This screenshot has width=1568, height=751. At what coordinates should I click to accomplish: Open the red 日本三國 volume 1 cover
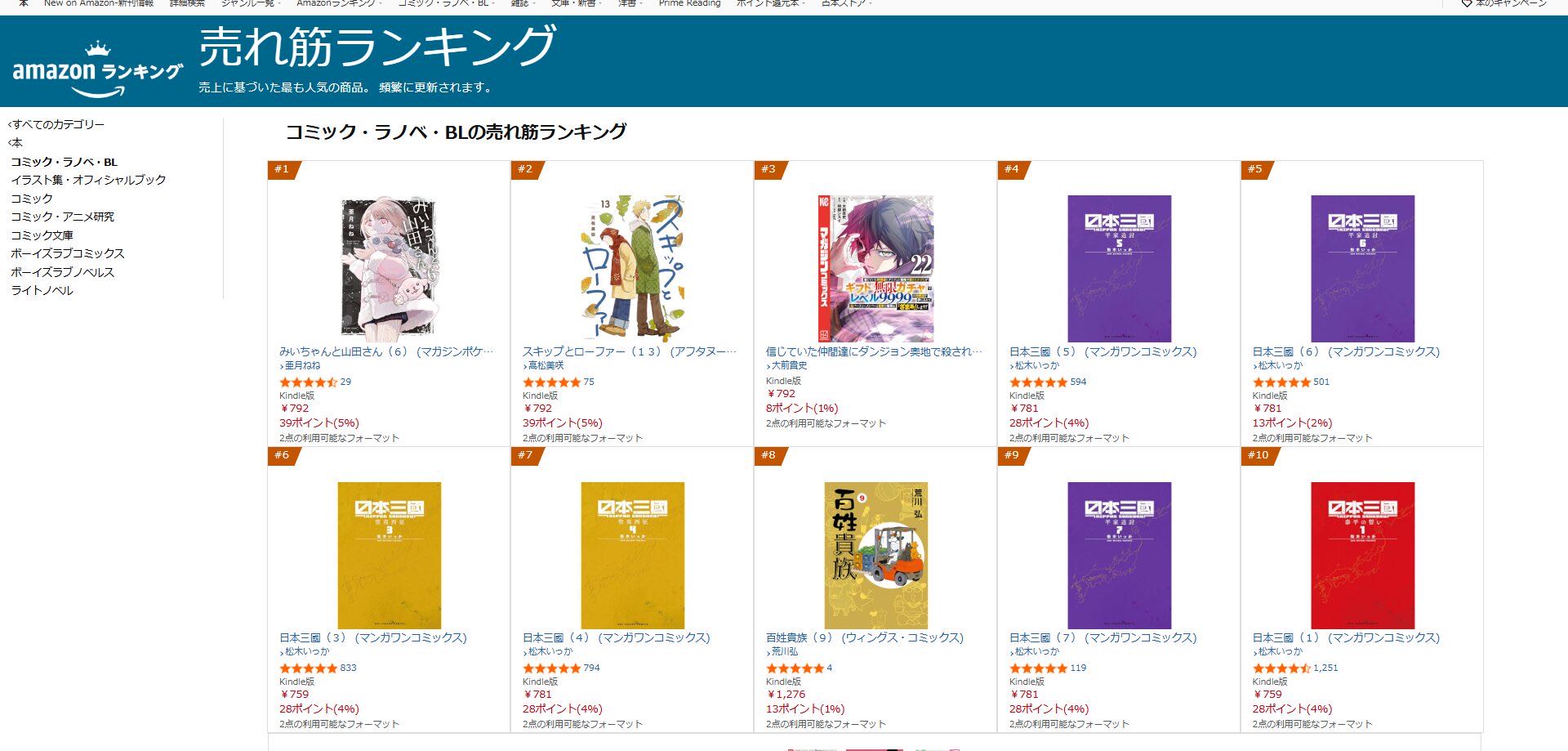coord(1362,555)
